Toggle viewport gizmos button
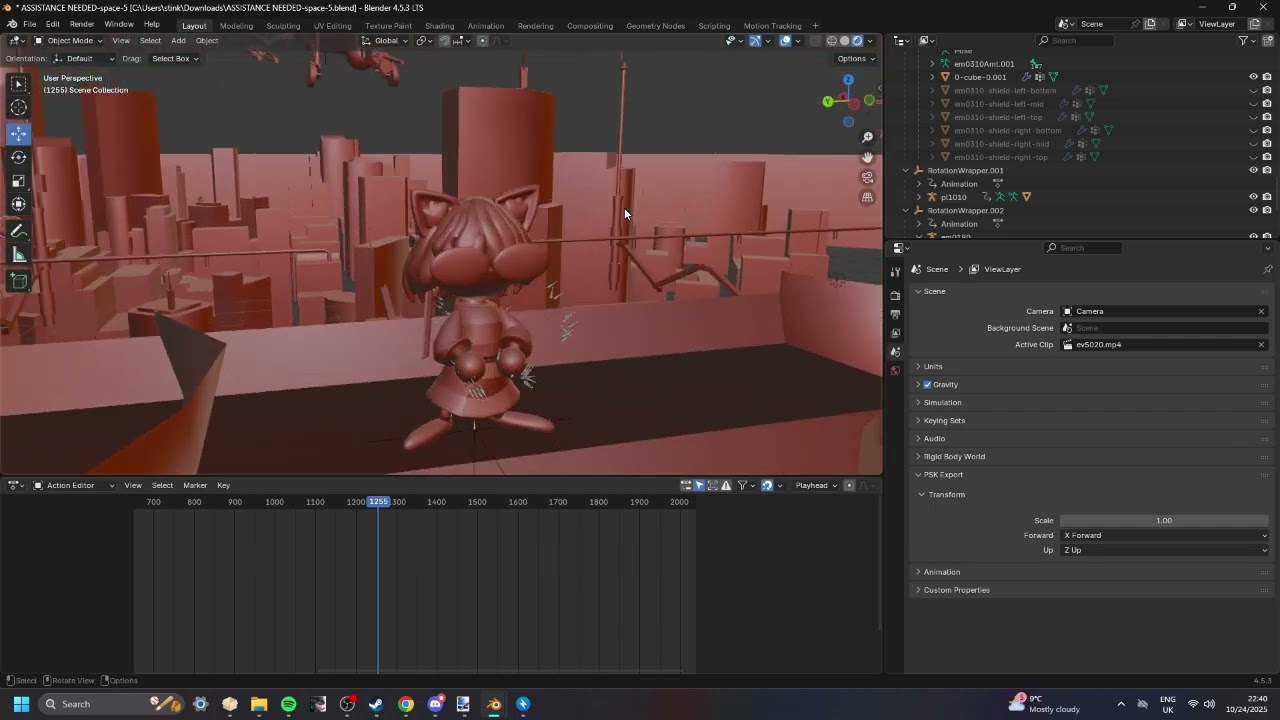The width and height of the screenshot is (1280, 720). click(x=755, y=41)
